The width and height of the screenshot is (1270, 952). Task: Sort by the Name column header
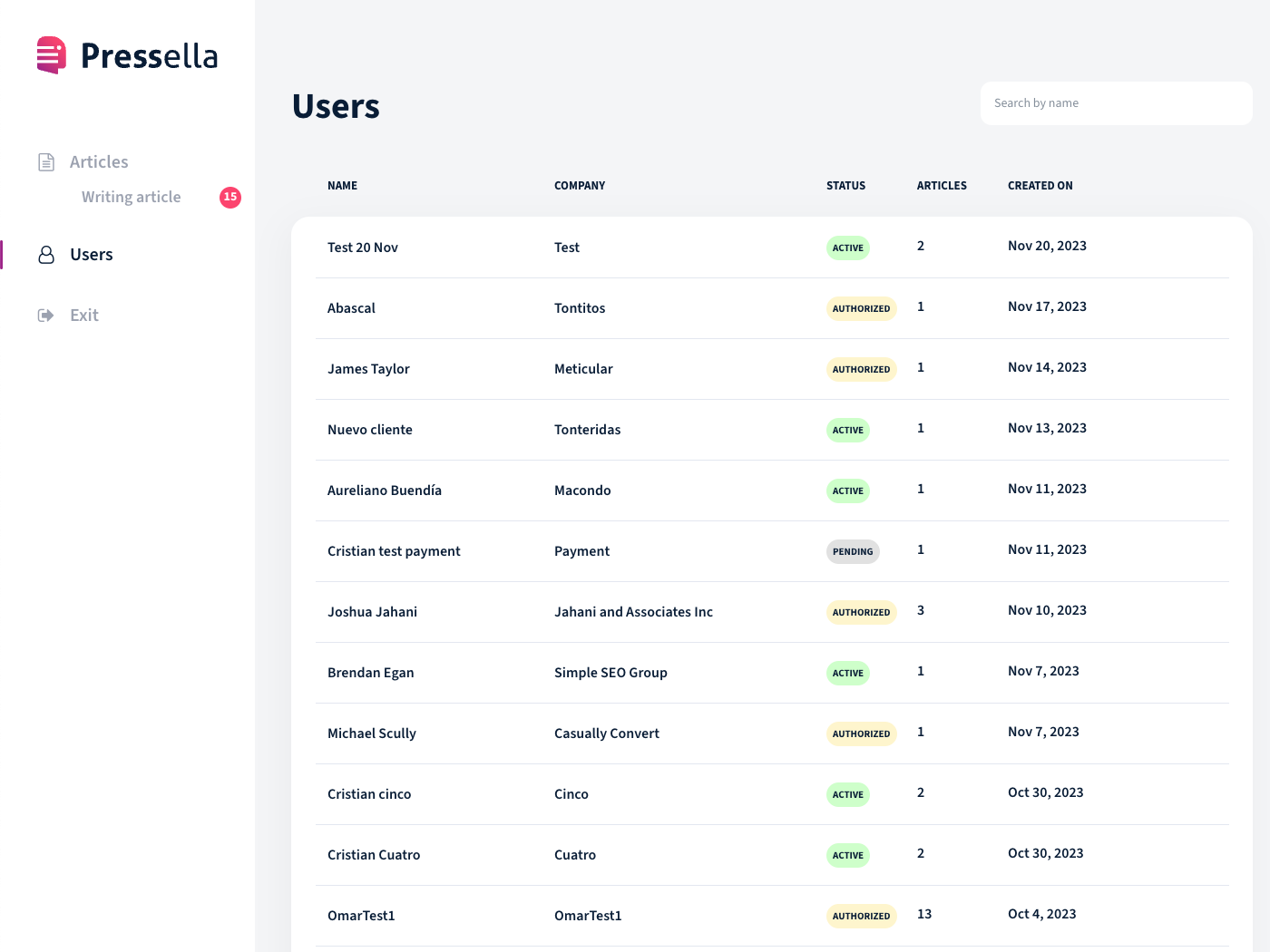click(342, 186)
